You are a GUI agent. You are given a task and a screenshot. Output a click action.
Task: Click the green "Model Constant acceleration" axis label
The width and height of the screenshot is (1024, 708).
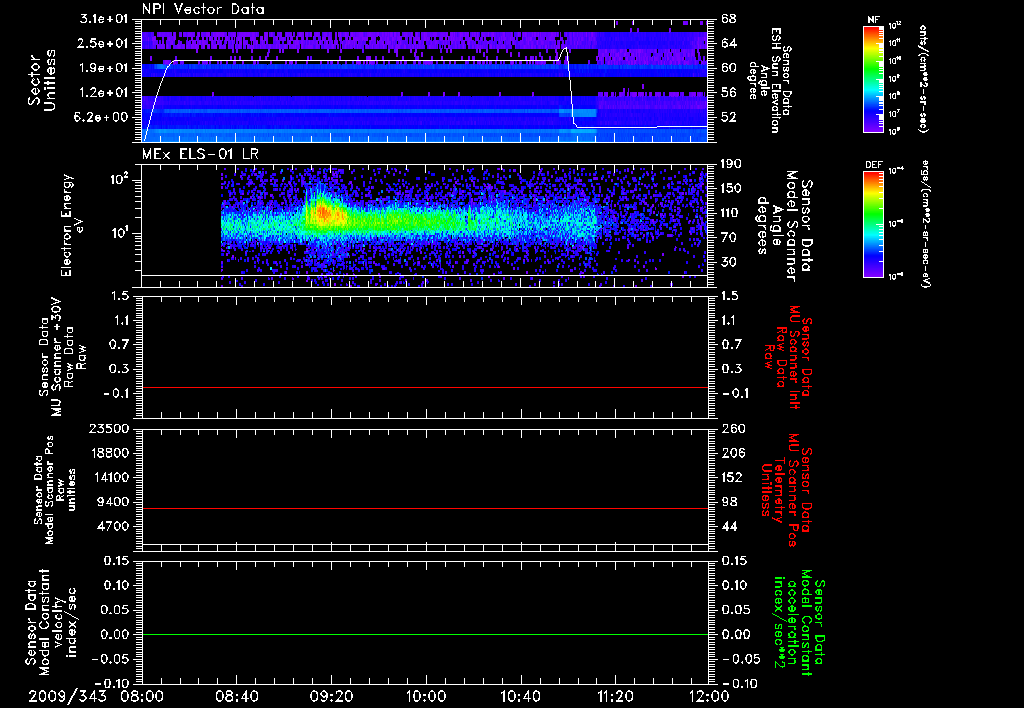[799, 622]
